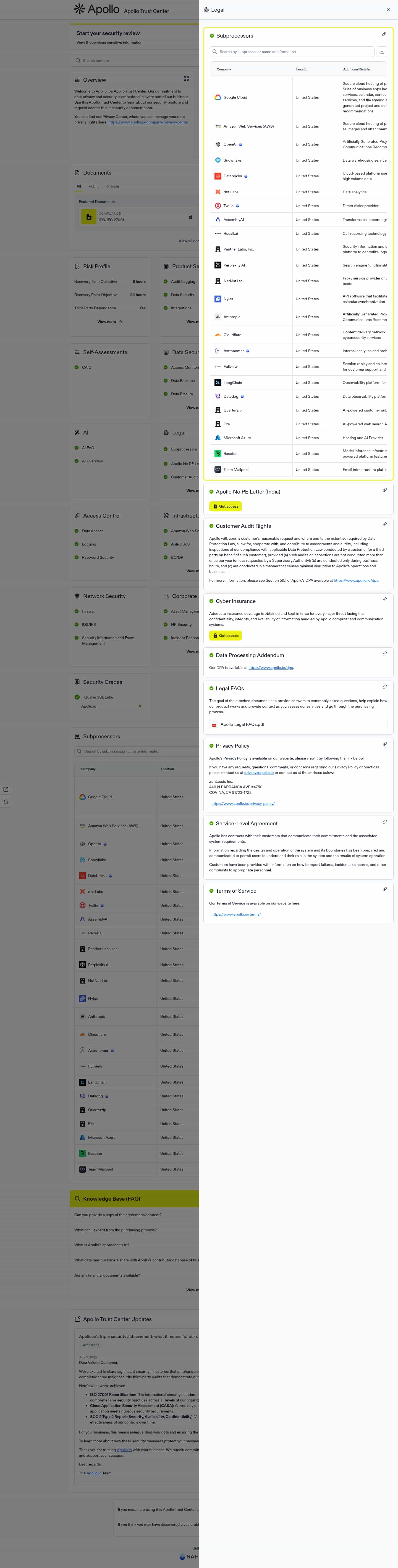Select the Public tab in Documents
Image resolution: width=398 pixels, height=1568 pixels.
94,186
